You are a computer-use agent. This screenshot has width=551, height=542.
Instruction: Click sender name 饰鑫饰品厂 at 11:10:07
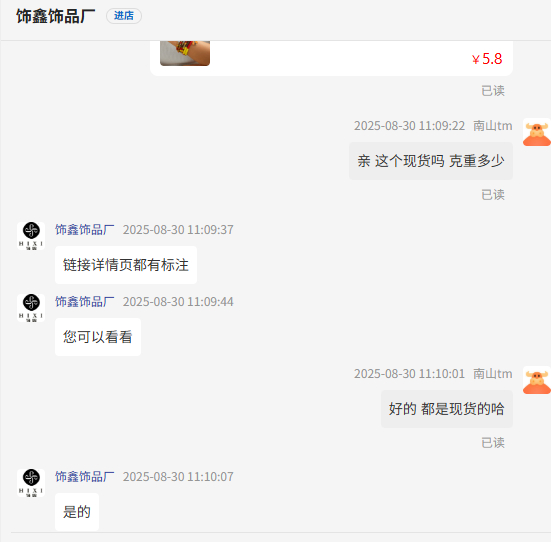[x=84, y=477]
